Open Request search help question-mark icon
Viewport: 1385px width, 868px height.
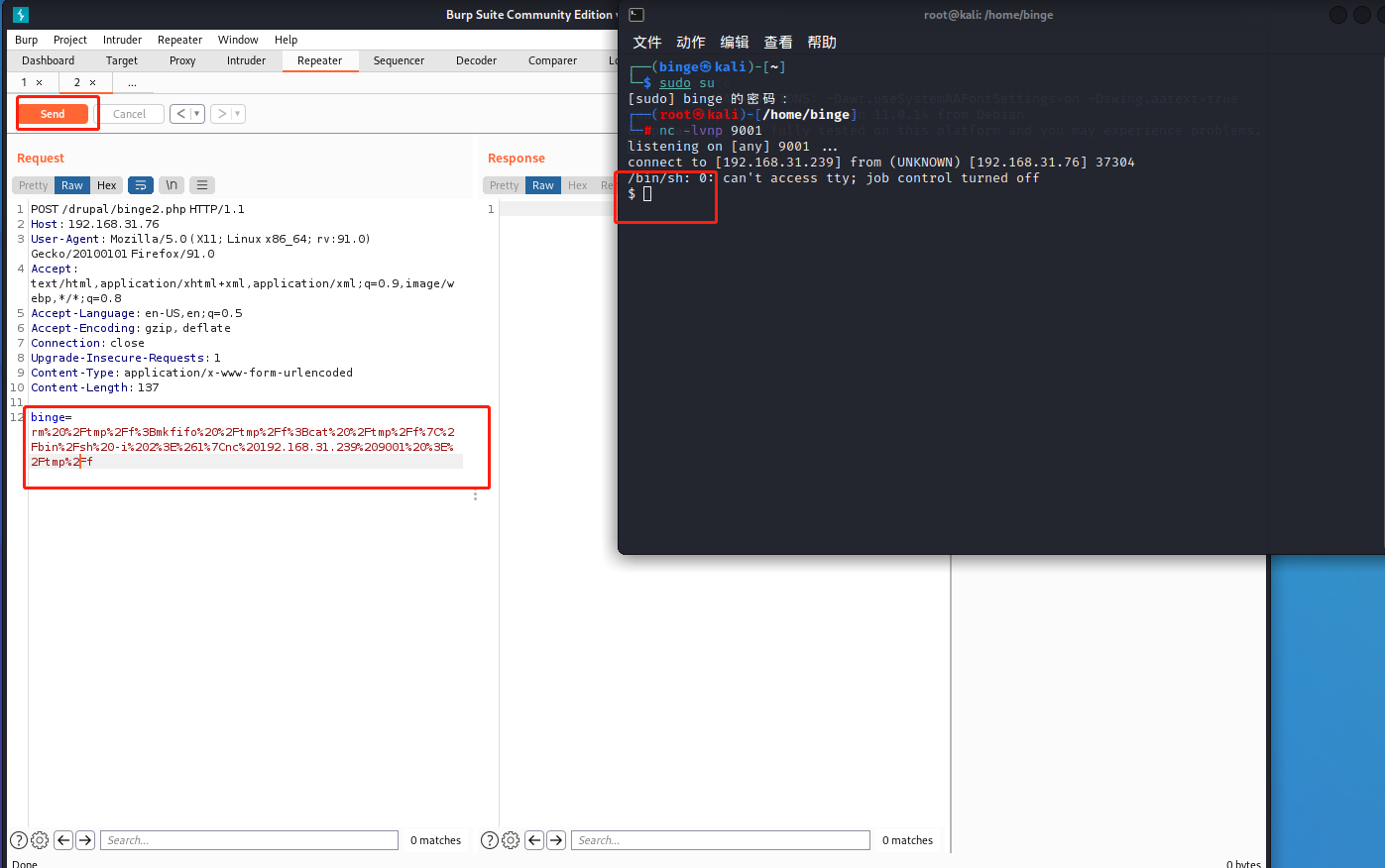[x=18, y=840]
